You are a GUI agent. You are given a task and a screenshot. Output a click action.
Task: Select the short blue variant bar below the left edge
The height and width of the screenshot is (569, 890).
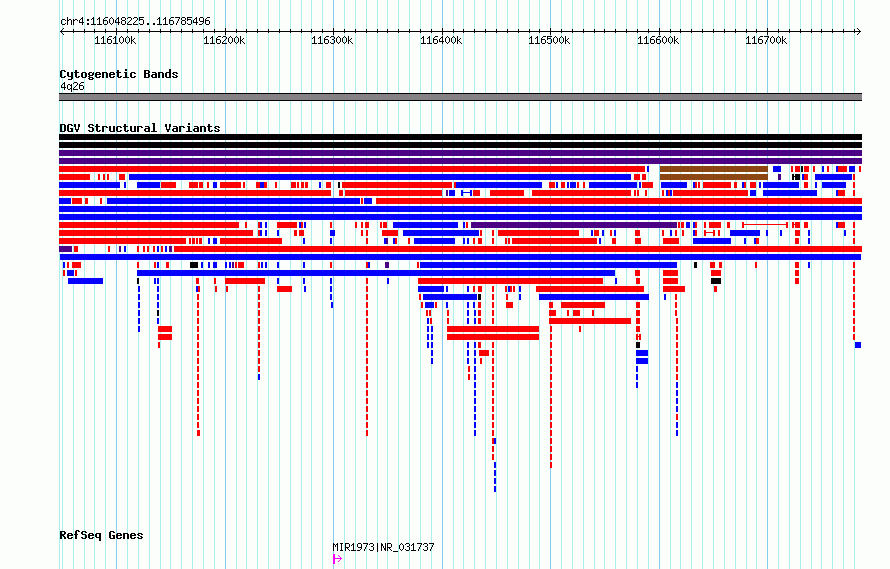[x=85, y=281]
